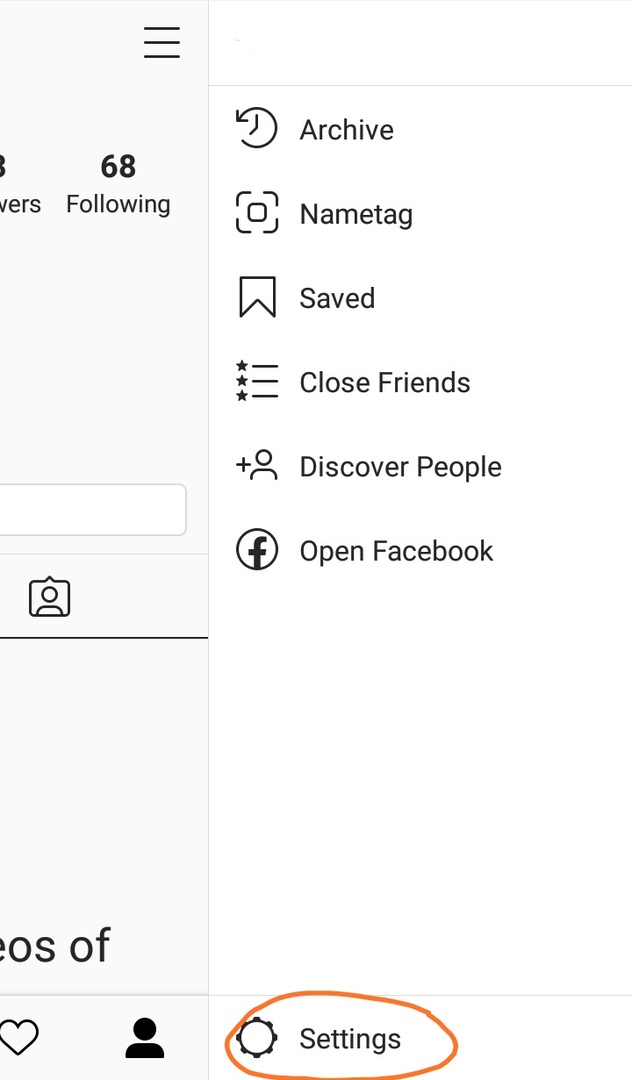632x1080 pixels.
Task: Open the Saved posts menu item
Action: click(337, 298)
